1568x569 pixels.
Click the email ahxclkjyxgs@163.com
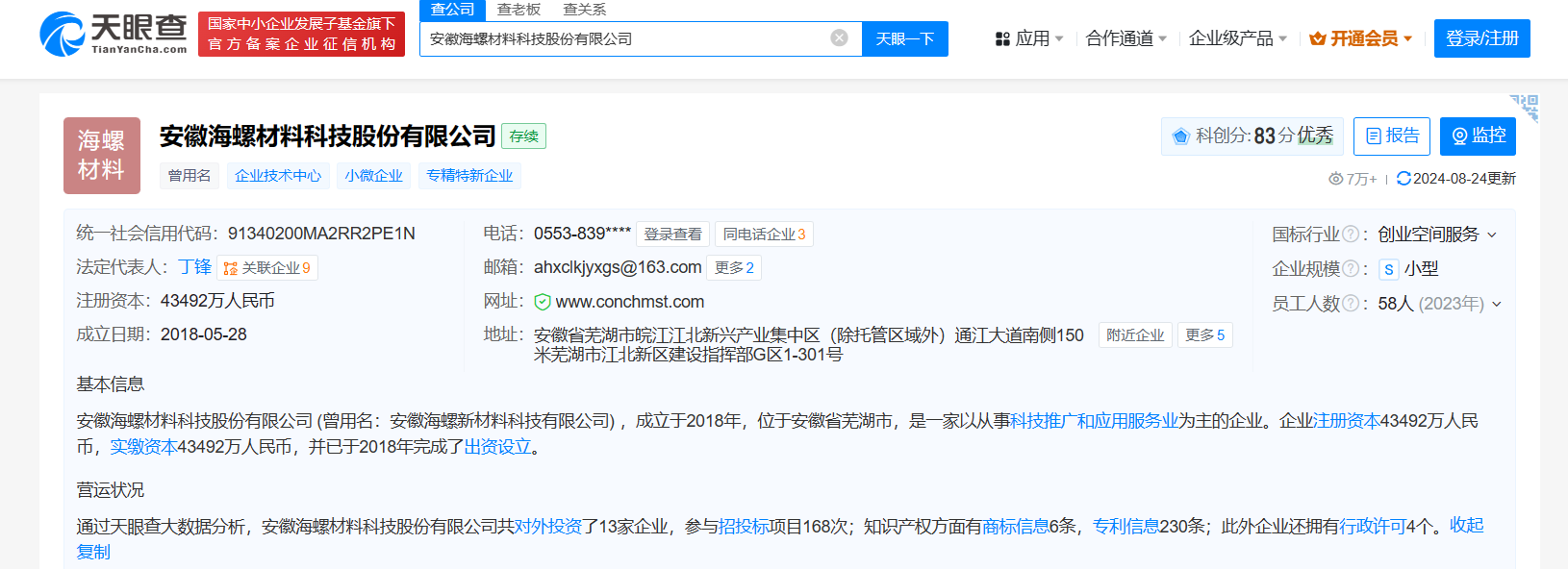pyautogui.click(x=618, y=267)
